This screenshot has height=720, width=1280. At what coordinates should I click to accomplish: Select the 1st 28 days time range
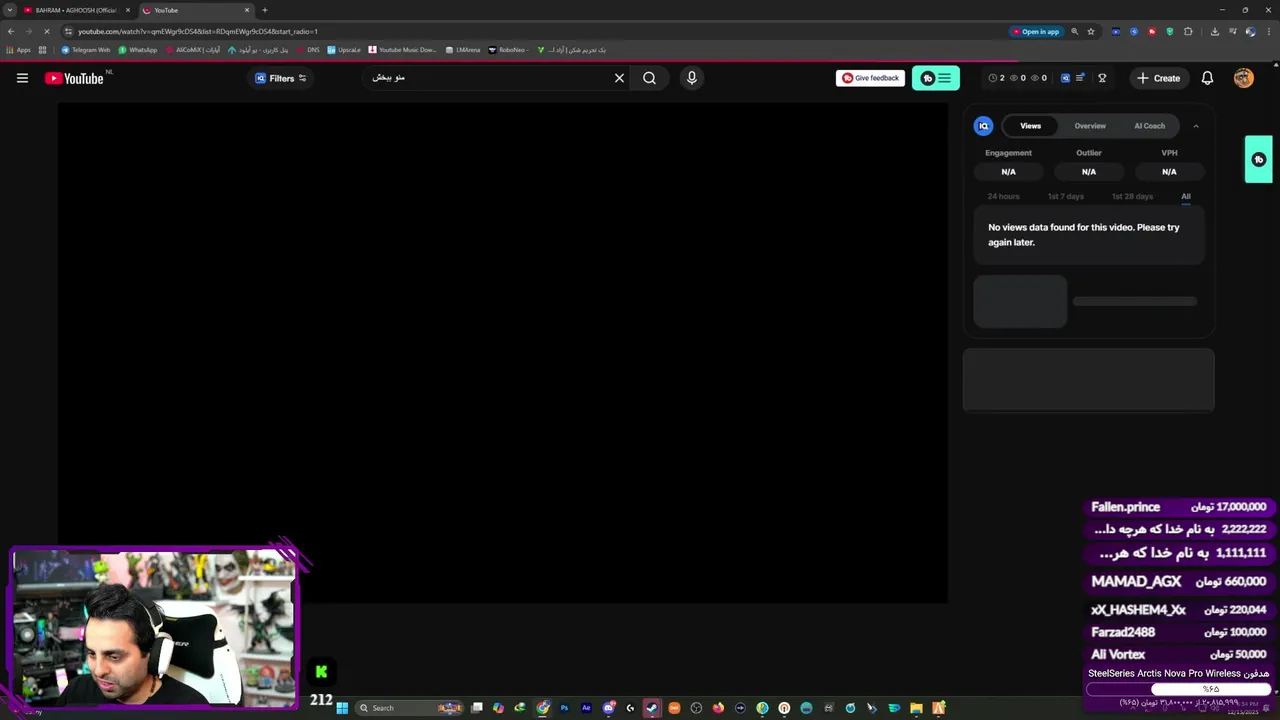pos(1132,196)
